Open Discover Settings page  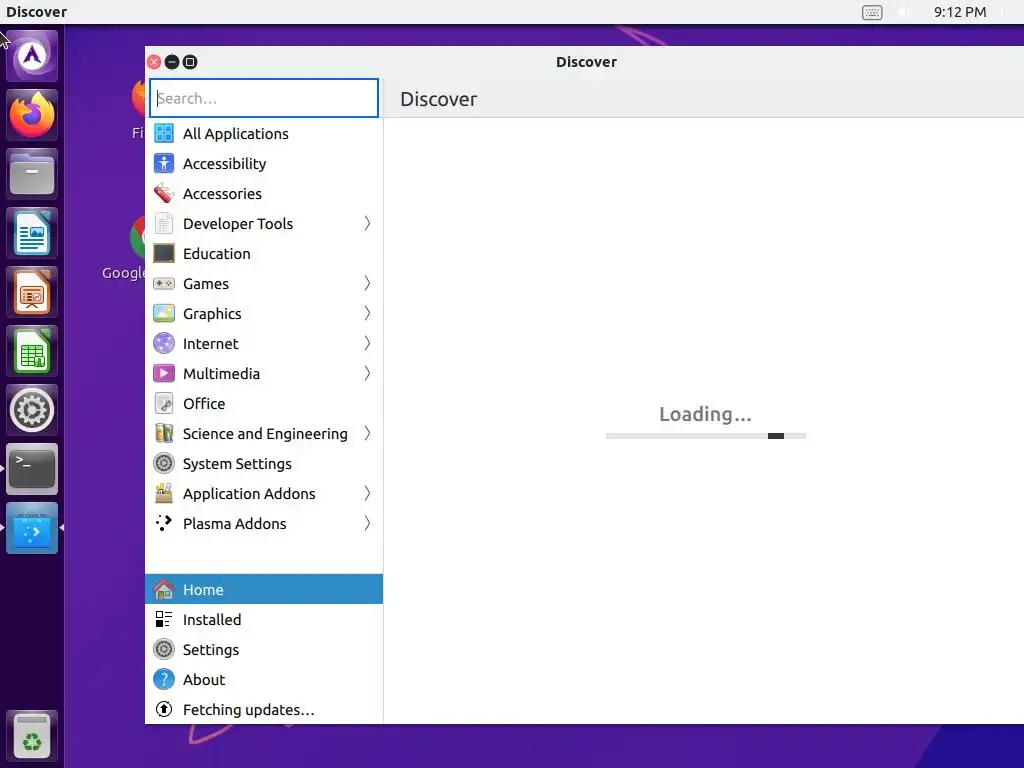click(264, 649)
